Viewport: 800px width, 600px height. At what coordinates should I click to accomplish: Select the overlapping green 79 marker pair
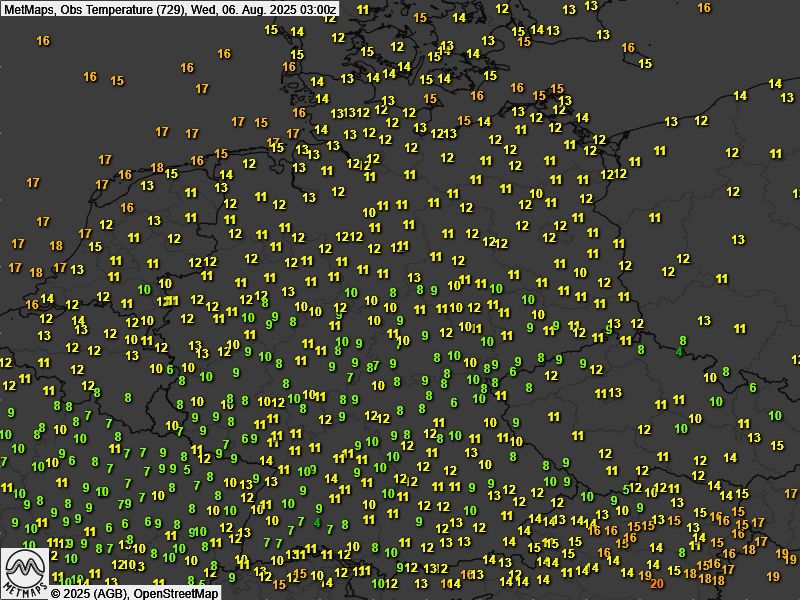(124, 503)
